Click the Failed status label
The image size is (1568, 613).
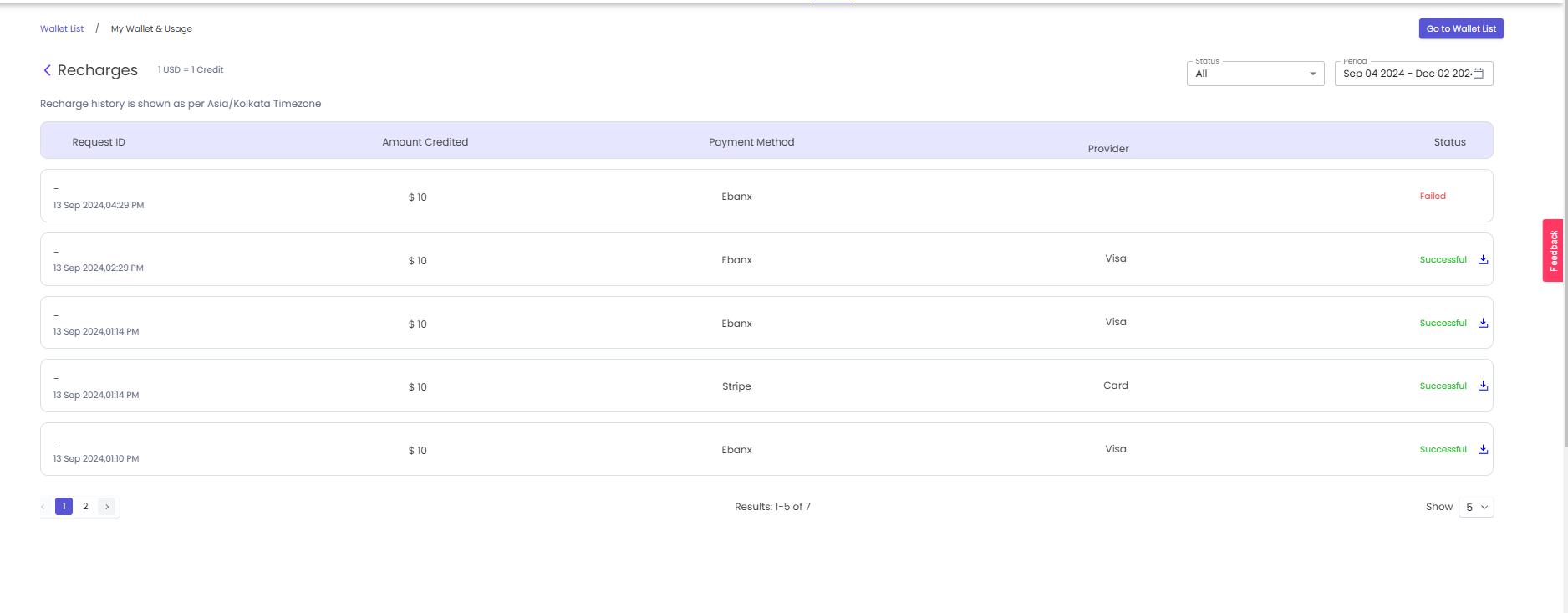click(1433, 196)
